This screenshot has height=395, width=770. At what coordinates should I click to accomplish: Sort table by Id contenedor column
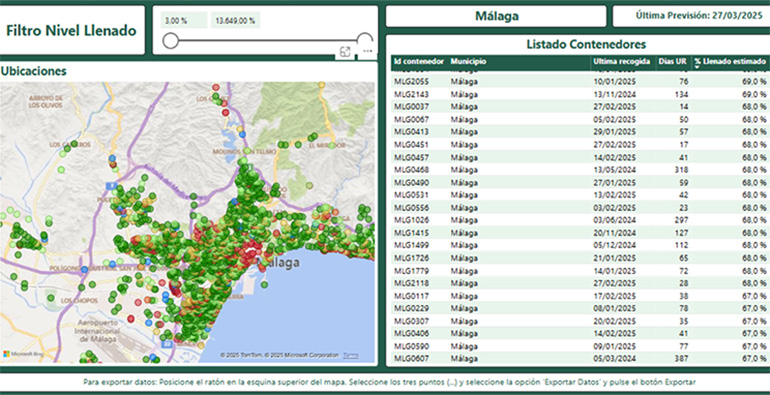(x=419, y=61)
